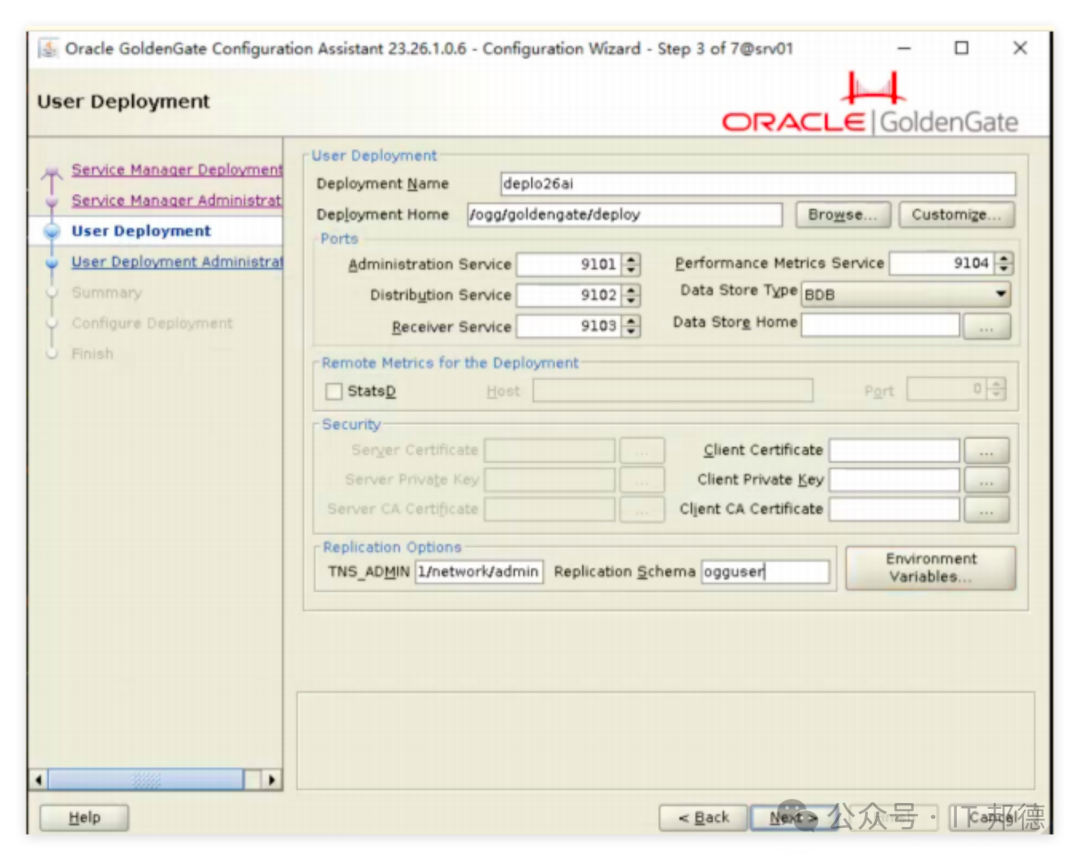Open the Help for this wizard

point(84,818)
